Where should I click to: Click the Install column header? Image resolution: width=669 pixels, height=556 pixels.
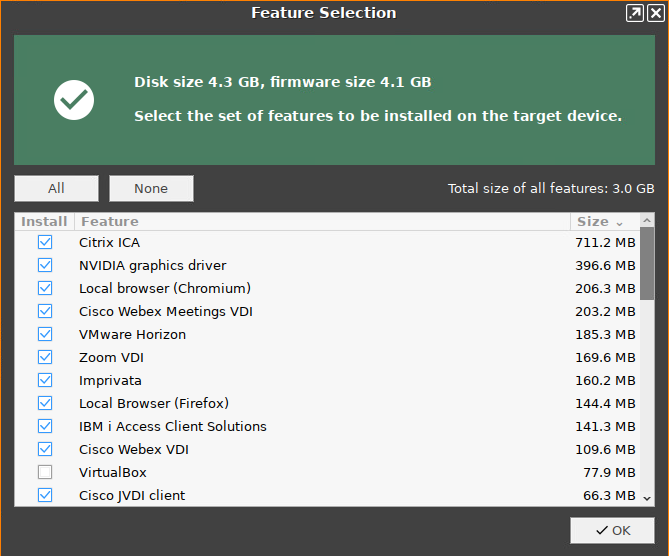click(44, 221)
